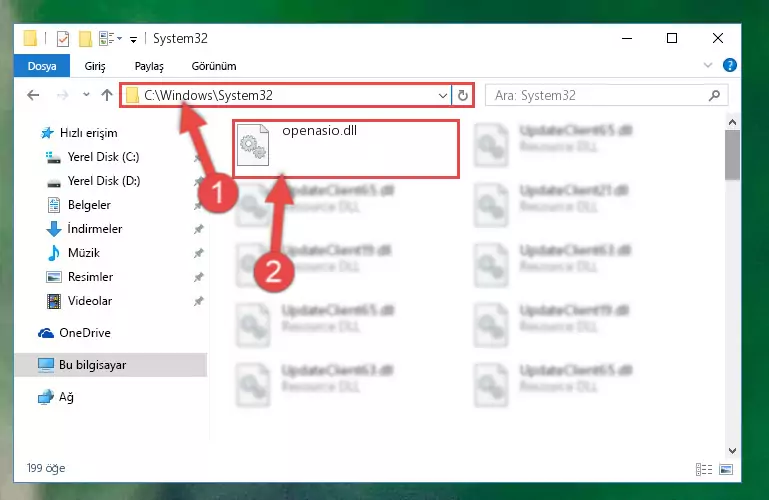Click the search magnifier icon

pos(715,95)
